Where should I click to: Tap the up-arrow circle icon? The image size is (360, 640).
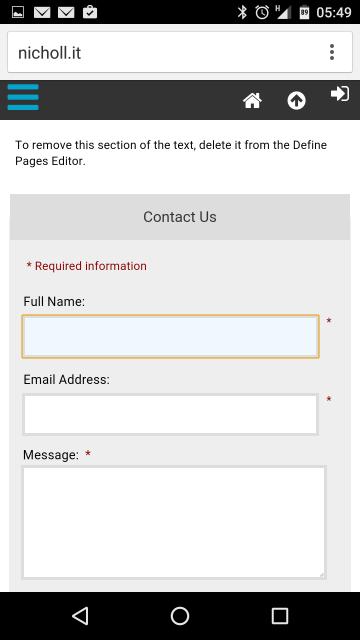tap(296, 100)
